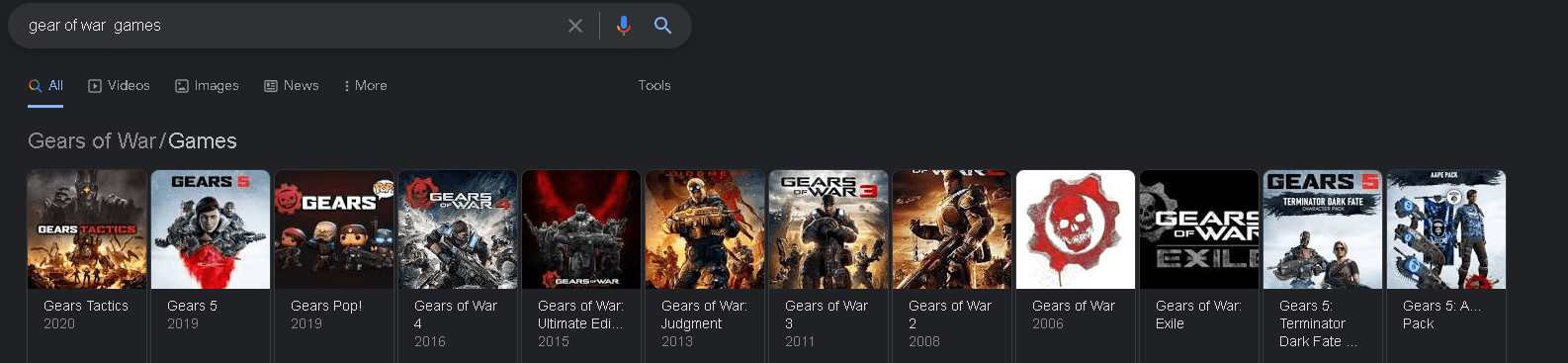Click the 'Gears 5: Terminator Dark Fate' title text

(1318, 323)
